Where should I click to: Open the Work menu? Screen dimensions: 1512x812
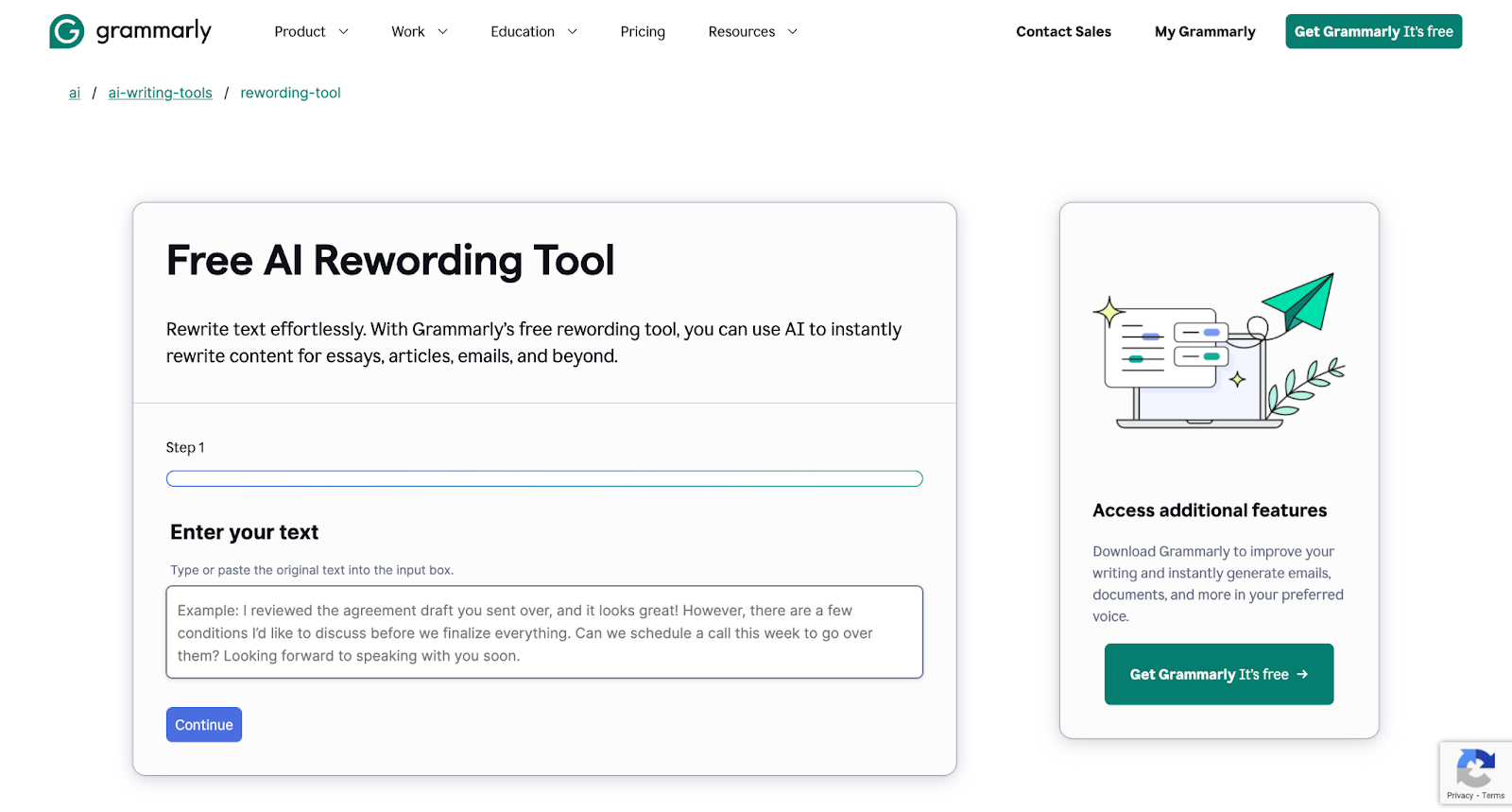tap(408, 31)
